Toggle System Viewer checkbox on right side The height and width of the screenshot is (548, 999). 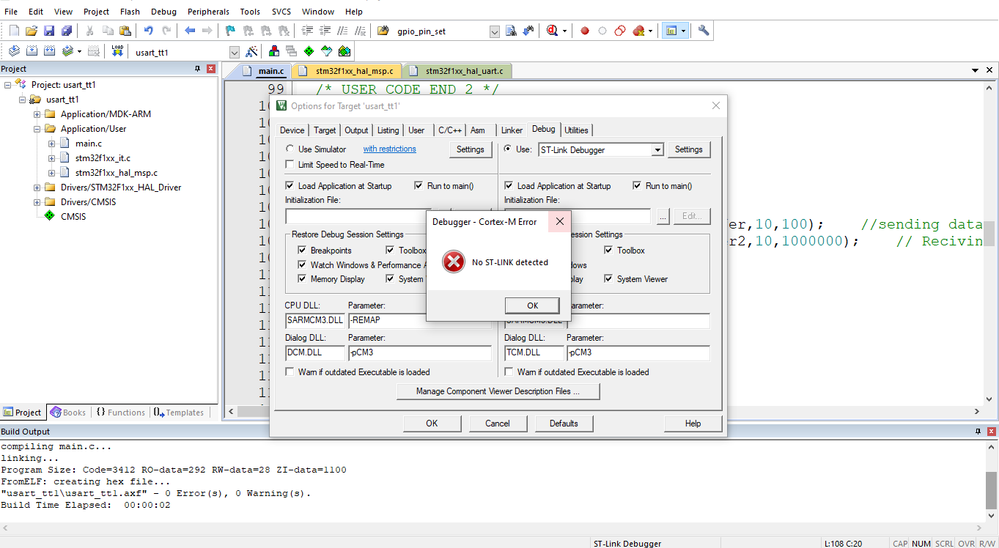click(608, 279)
